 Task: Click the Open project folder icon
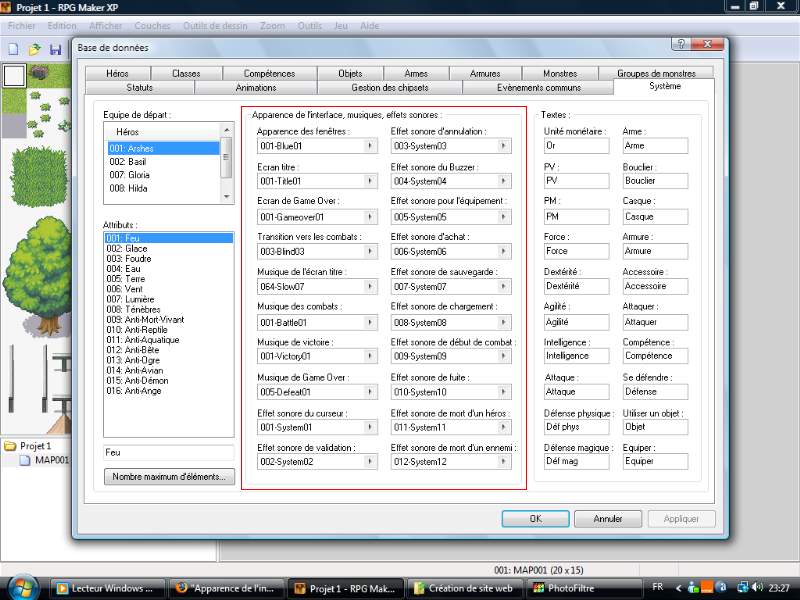[x=34, y=48]
